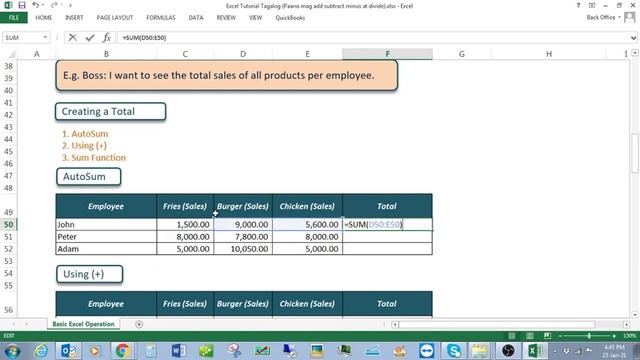640x360 pixels.
Task: Open the QuickBooks ribbon tab
Action: 290,18
